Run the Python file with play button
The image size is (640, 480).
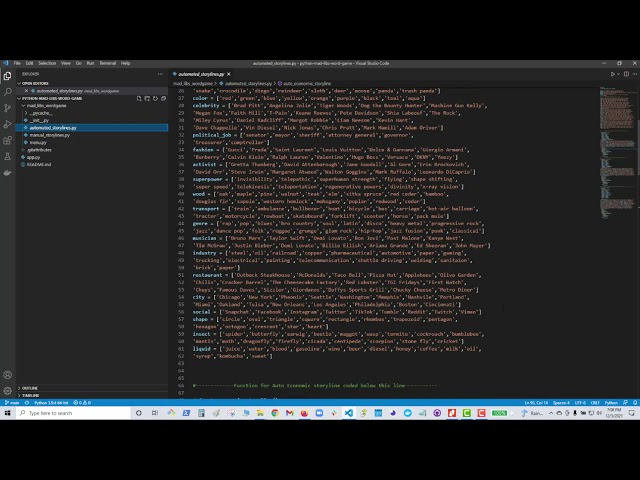click(612, 74)
